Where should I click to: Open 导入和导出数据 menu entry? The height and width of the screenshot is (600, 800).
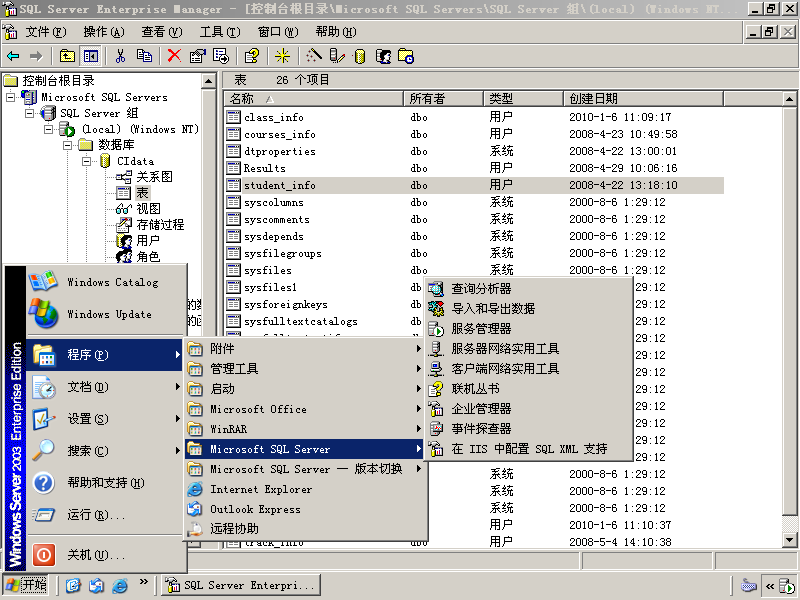(x=529, y=309)
